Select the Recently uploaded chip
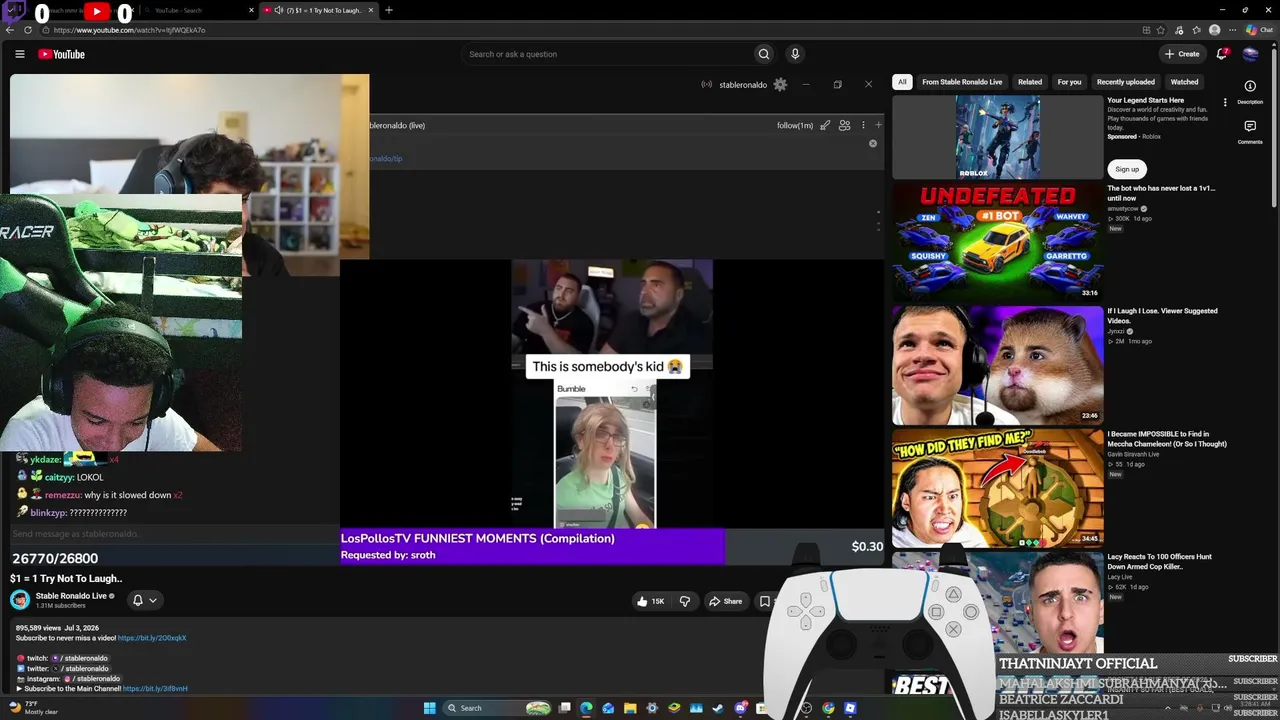This screenshot has width=1280, height=720. (x=1126, y=82)
